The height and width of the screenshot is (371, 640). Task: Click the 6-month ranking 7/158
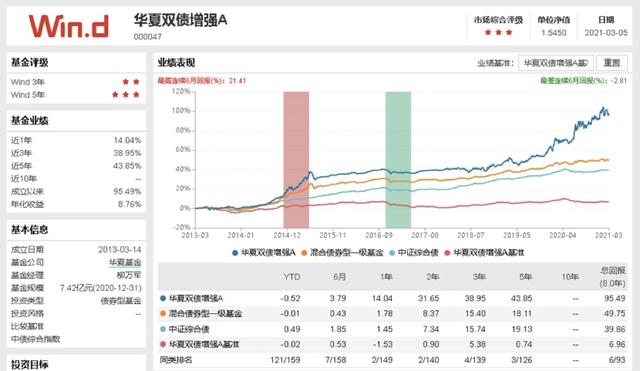pyautogui.click(x=336, y=360)
